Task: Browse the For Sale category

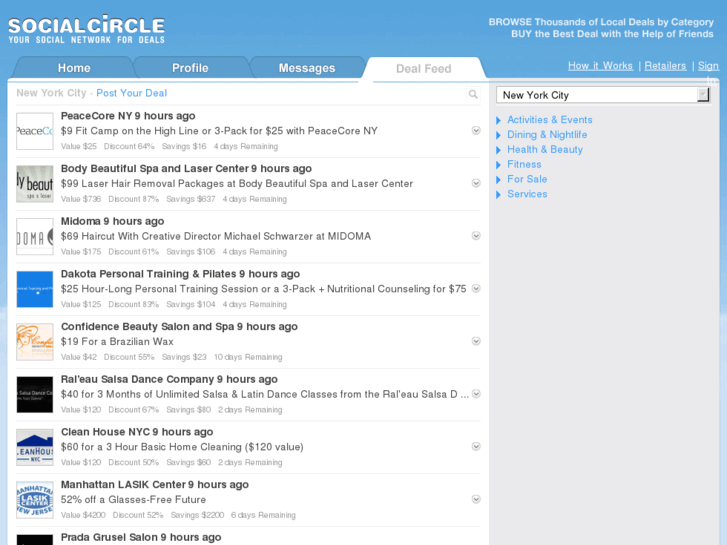Action: pyautogui.click(x=527, y=179)
